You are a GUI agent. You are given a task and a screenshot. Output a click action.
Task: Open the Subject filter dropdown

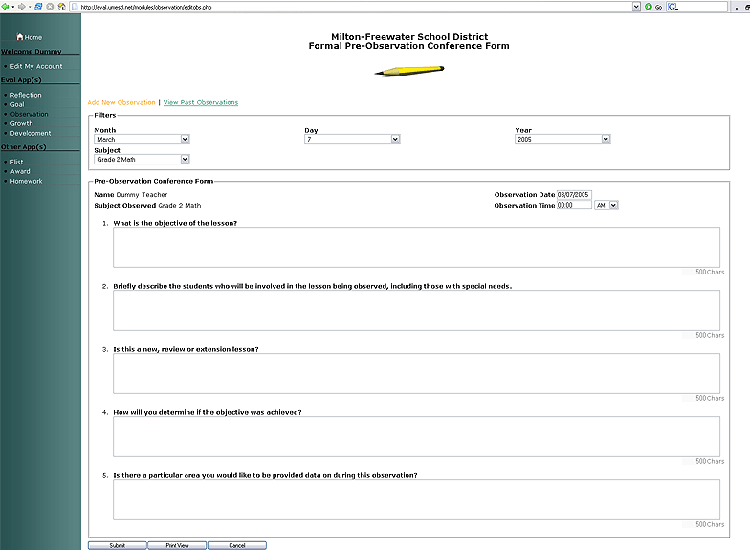[x=185, y=159]
